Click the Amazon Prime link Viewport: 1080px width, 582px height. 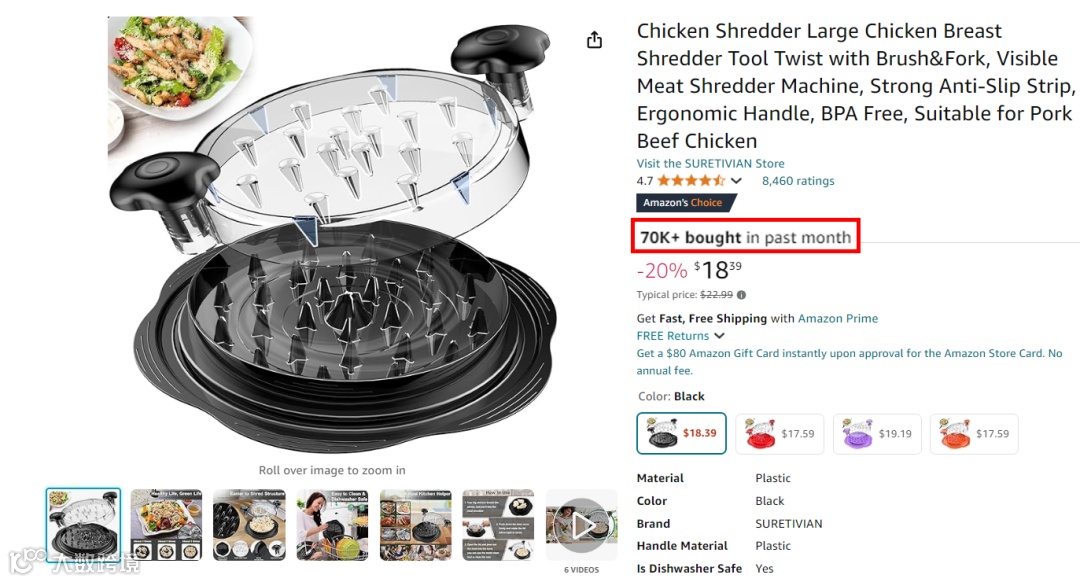click(x=838, y=319)
